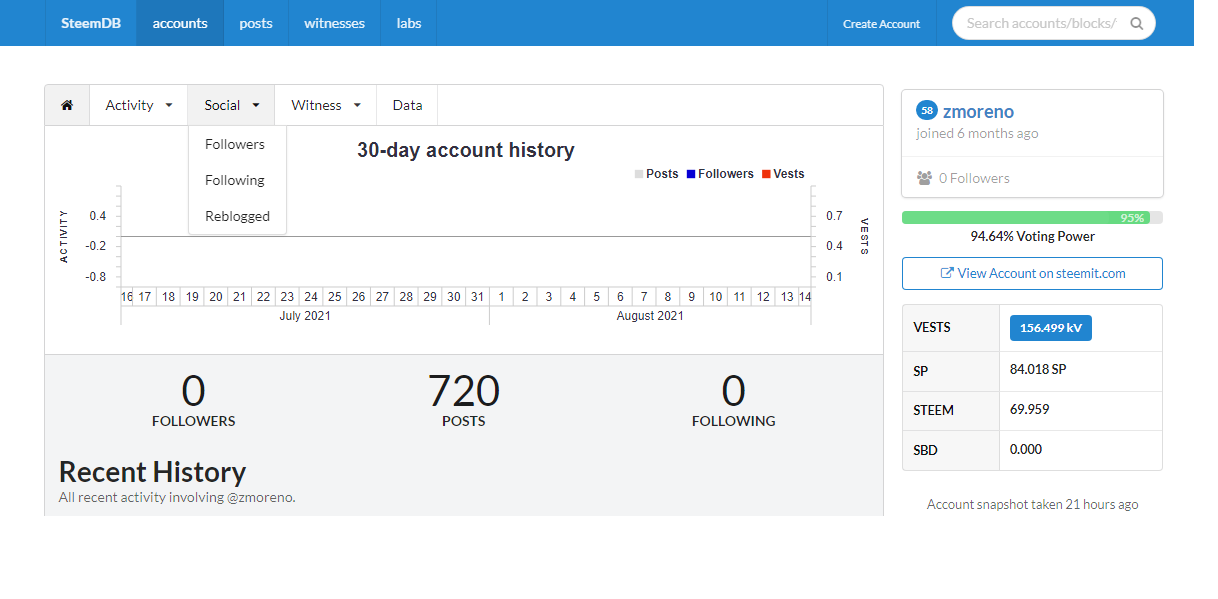Viewport: 1218px width, 599px height.
Task: Click the Recent History heading
Action: [152, 471]
